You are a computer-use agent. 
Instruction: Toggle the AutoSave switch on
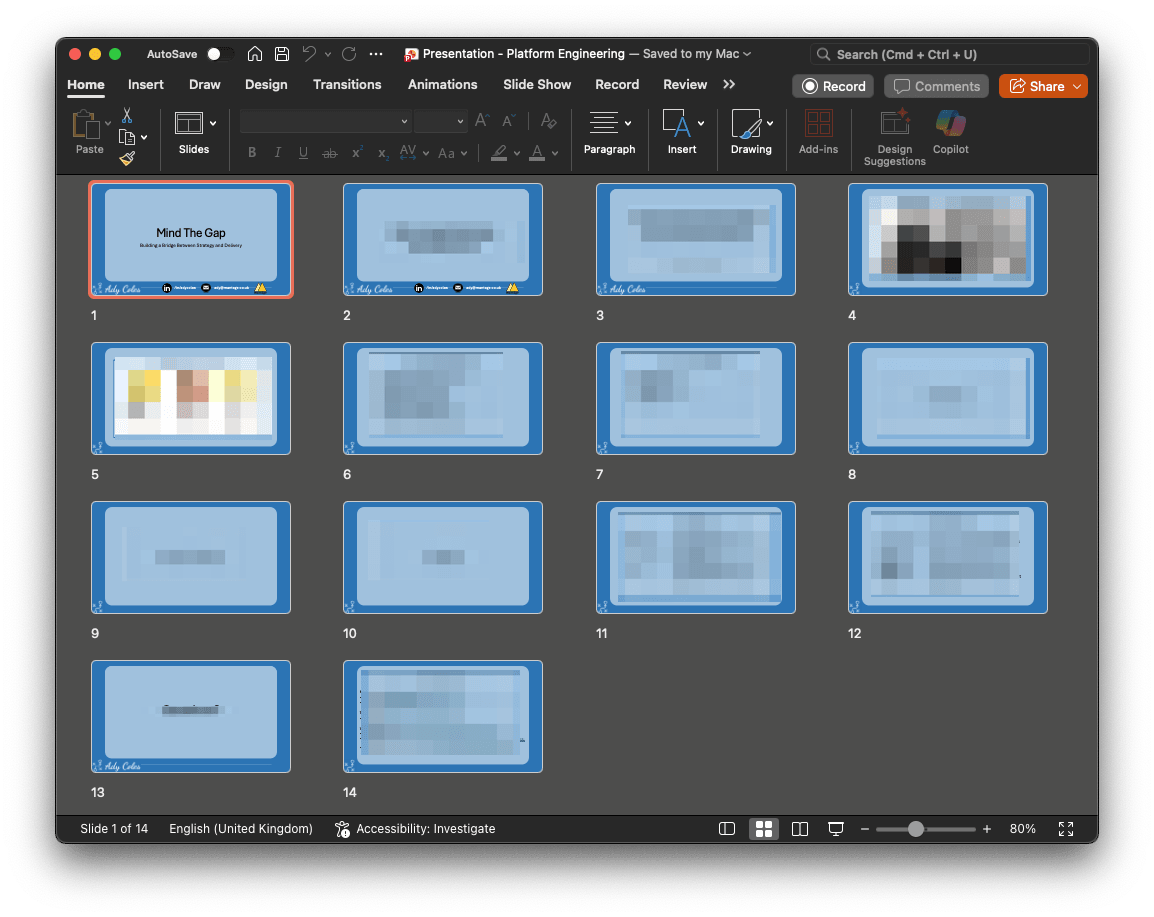pyautogui.click(x=222, y=54)
